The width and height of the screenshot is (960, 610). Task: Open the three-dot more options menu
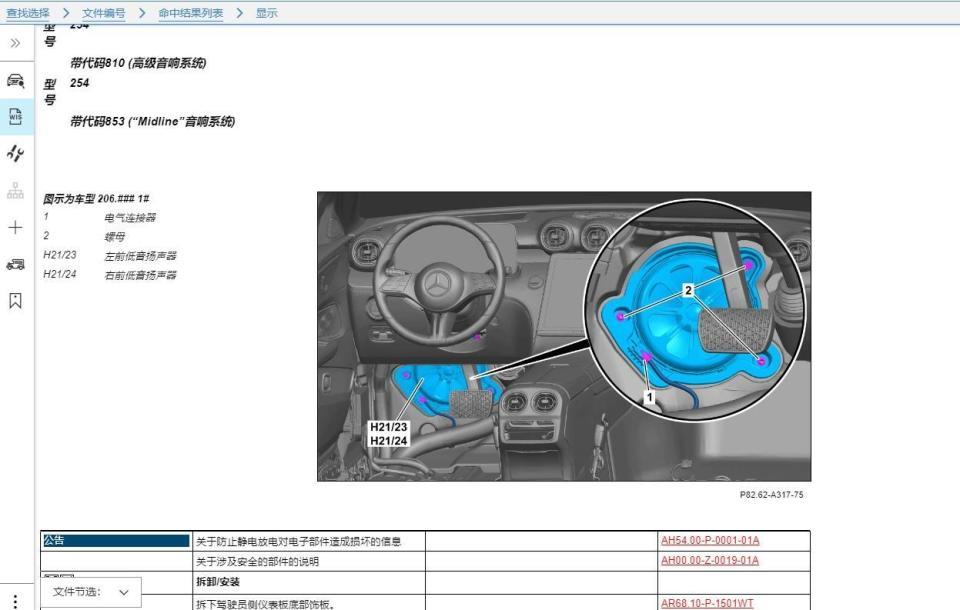(x=15, y=601)
